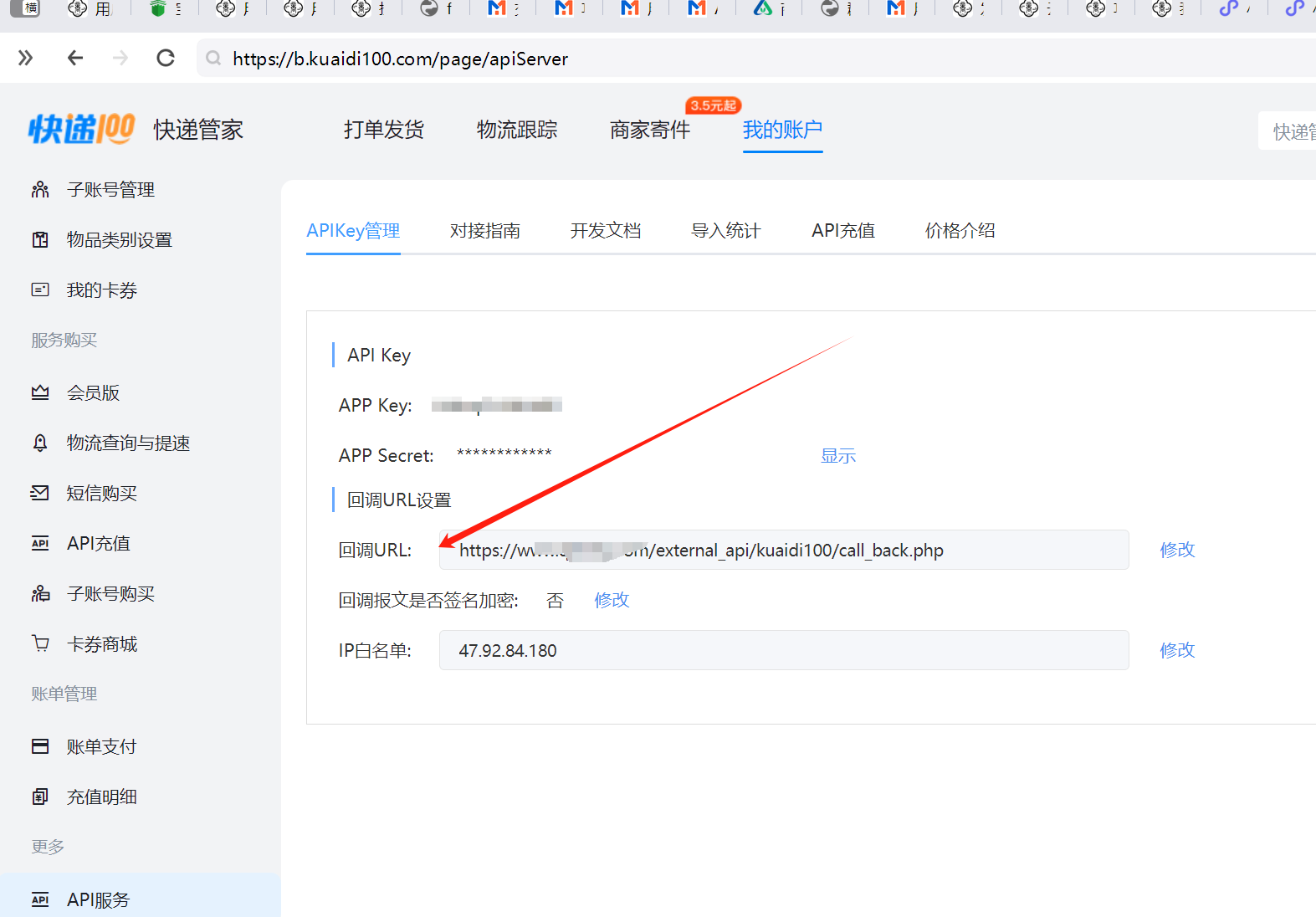Open API充值 in the sidebar
This screenshot has width=1316, height=917.
[99, 543]
